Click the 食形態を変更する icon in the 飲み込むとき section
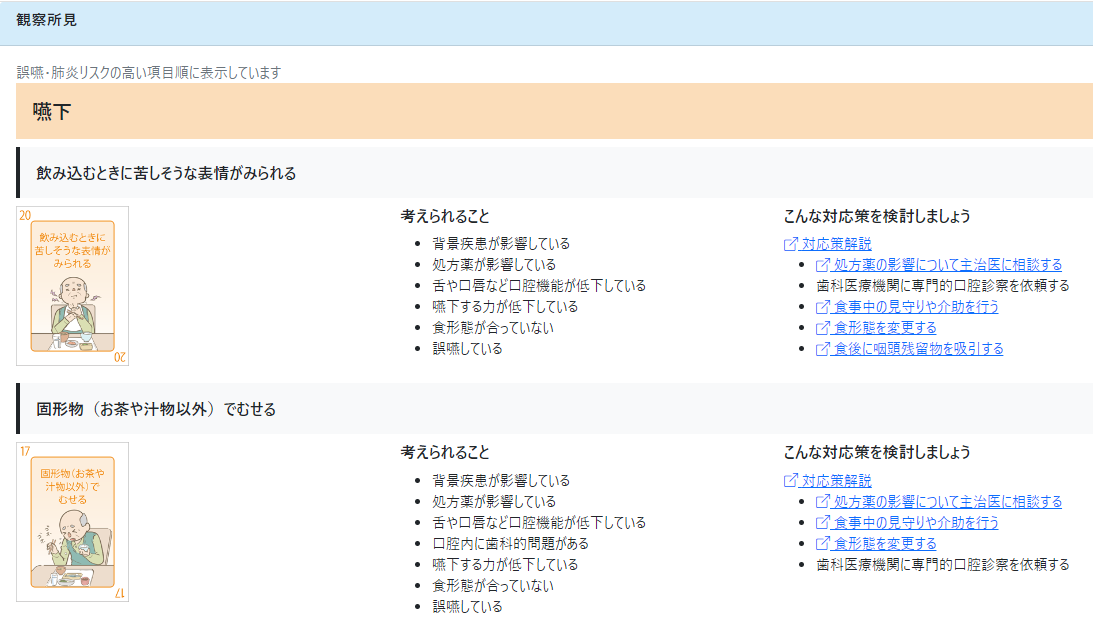The width and height of the screenshot is (1093, 631). pyautogui.click(x=823, y=328)
